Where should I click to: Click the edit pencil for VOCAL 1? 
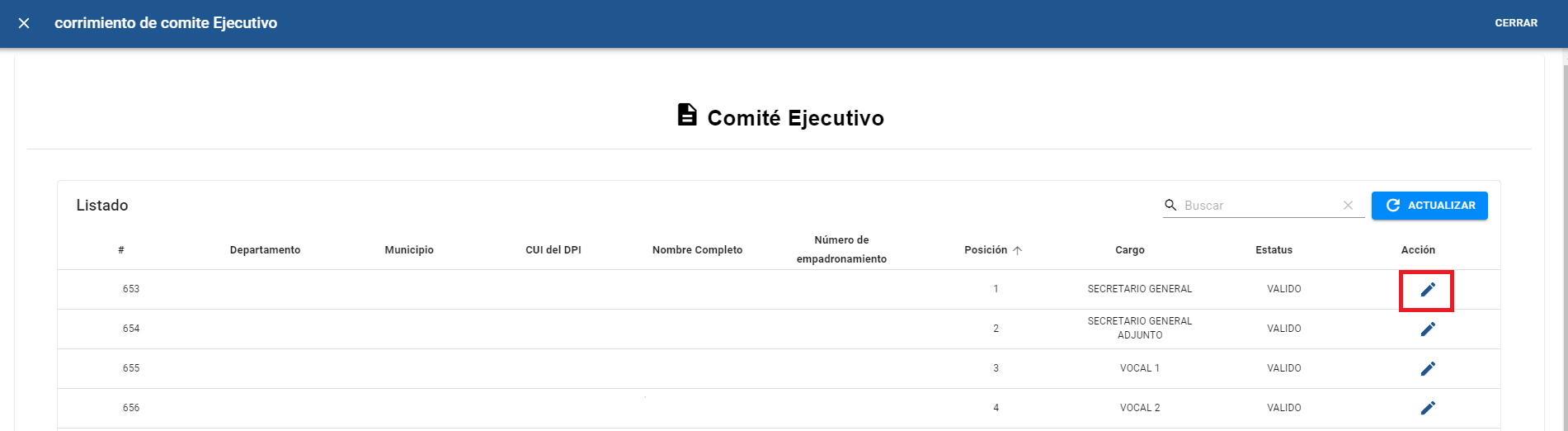click(1428, 369)
